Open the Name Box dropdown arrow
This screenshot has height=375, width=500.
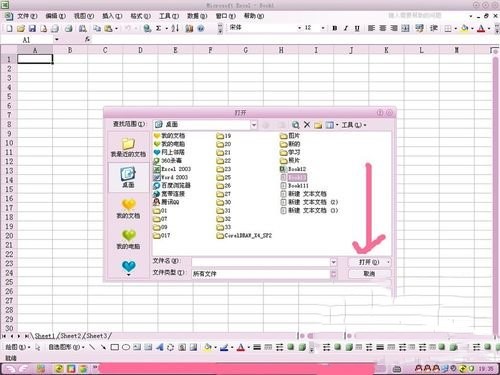click(x=56, y=40)
